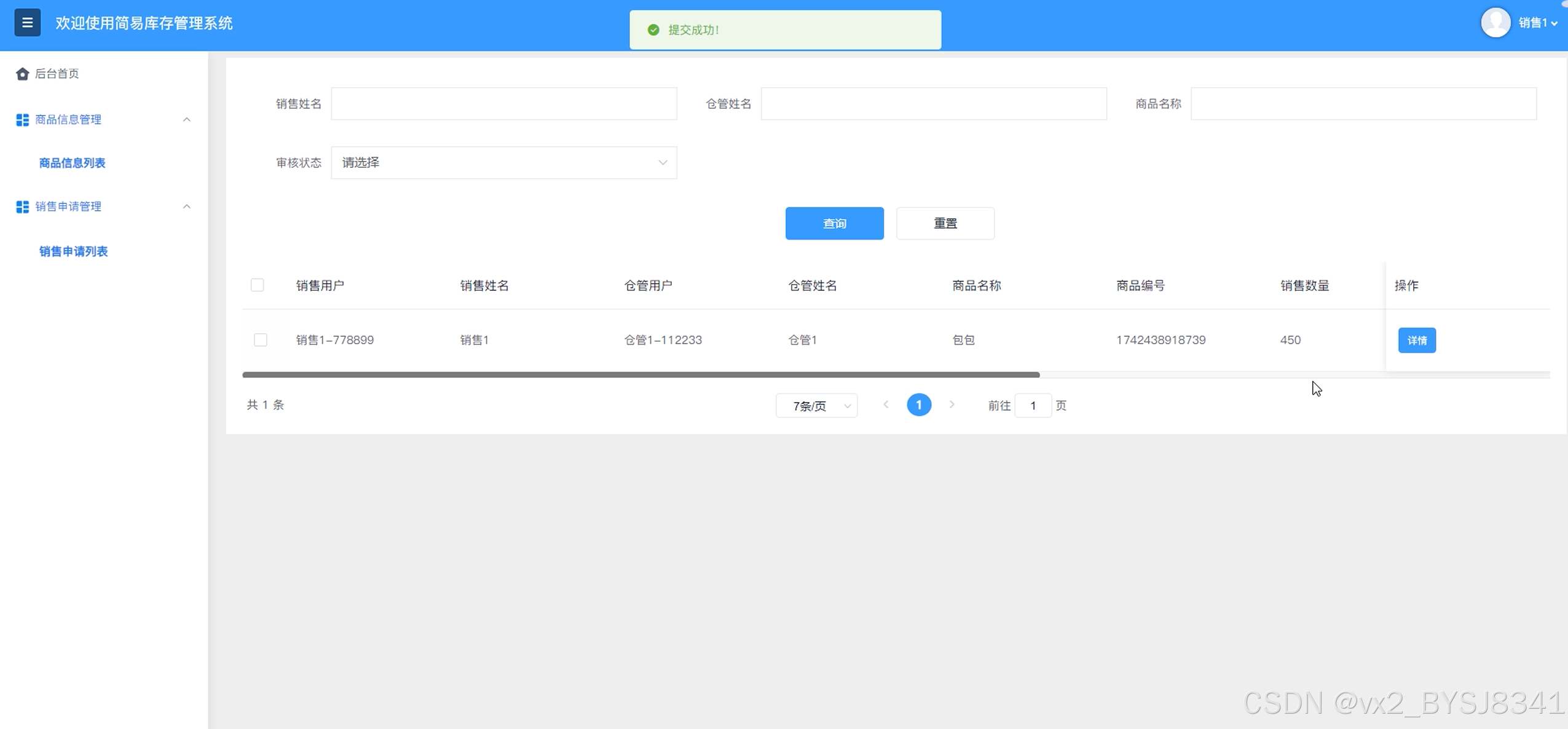The image size is (1568, 729).
Task: Collapse the 销售申请管理 menu chevron
Action: (187, 207)
